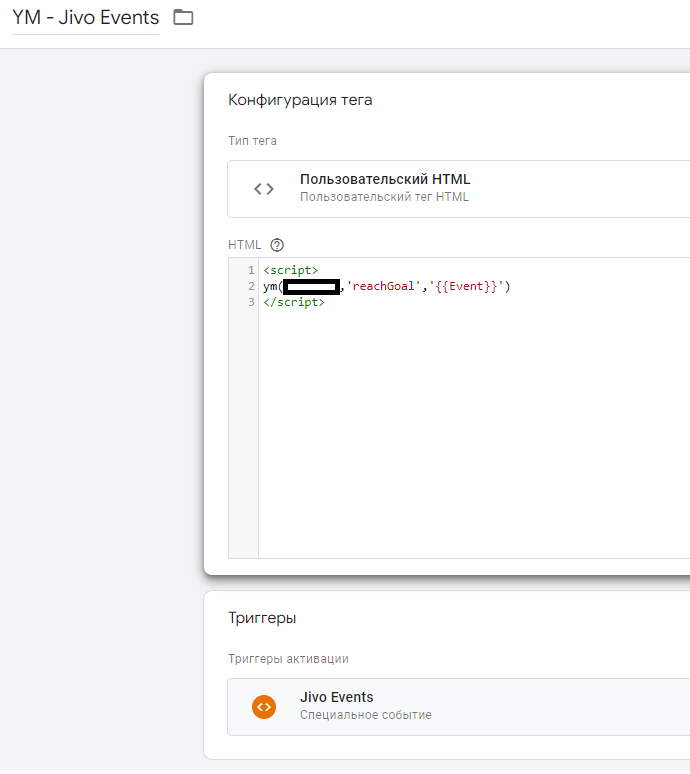Viewport: 690px width, 774px height.
Task: Click line number 2 in editor gutter
Action: tap(251, 287)
